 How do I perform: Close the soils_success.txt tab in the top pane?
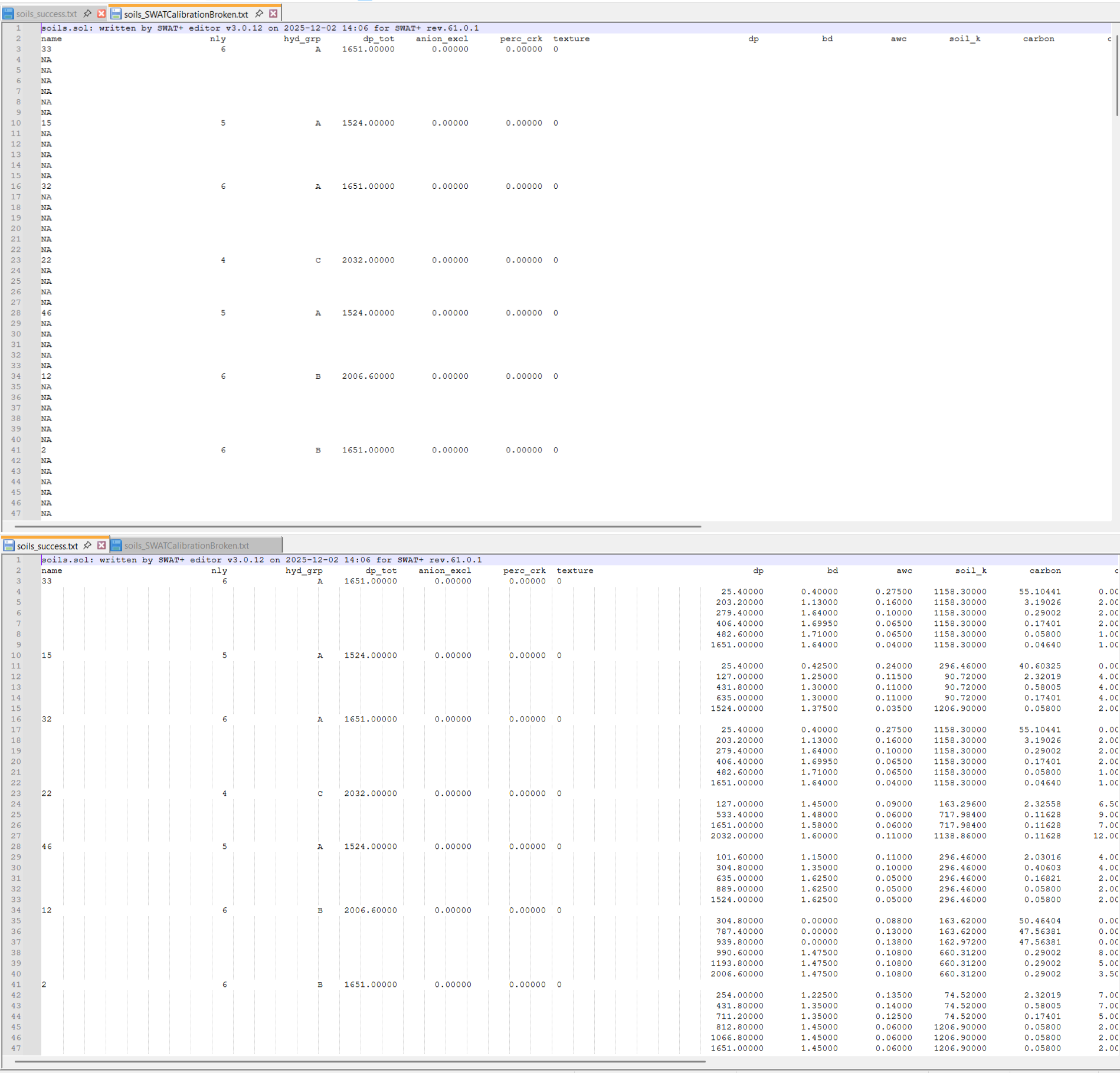click(101, 14)
